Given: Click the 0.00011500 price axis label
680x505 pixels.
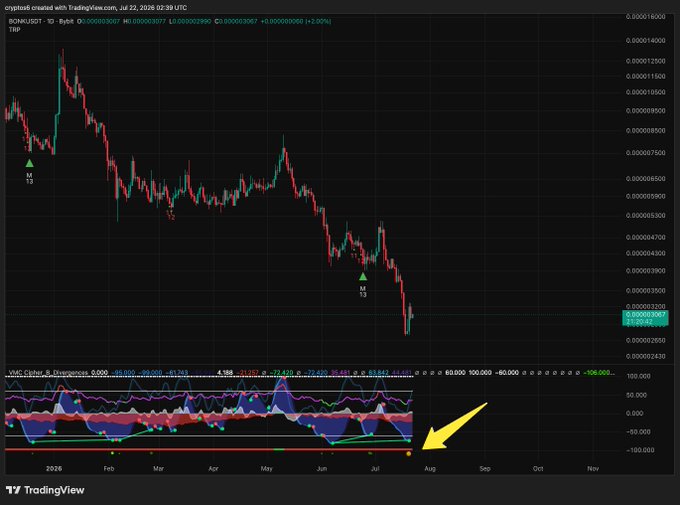Looking at the screenshot, I should [x=645, y=76].
